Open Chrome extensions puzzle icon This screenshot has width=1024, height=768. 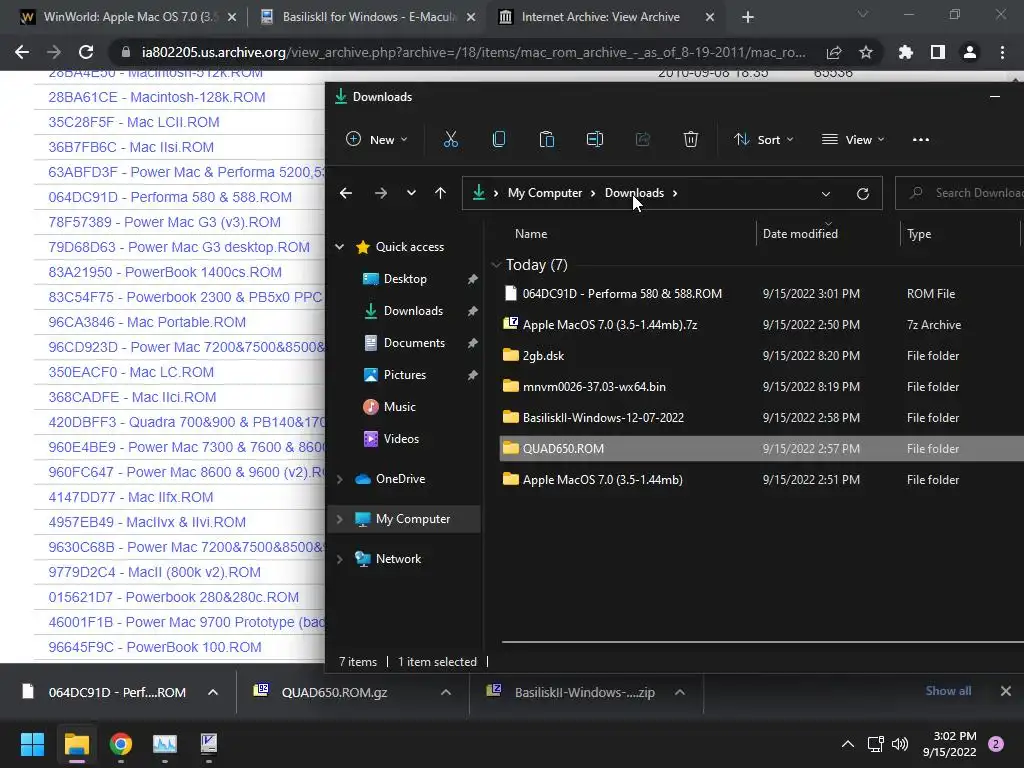pos(906,52)
